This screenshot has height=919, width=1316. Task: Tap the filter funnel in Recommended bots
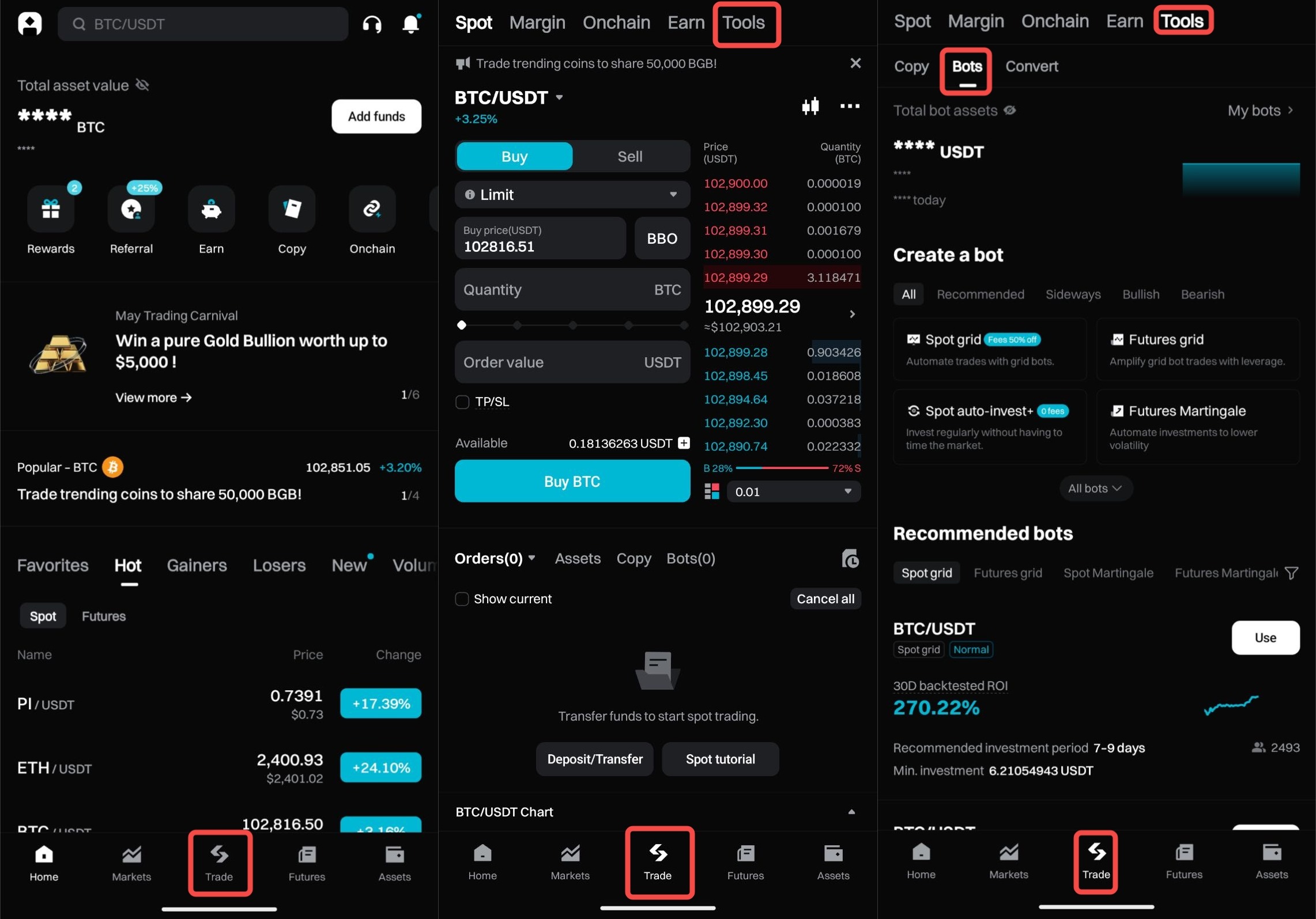[x=1291, y=573]
